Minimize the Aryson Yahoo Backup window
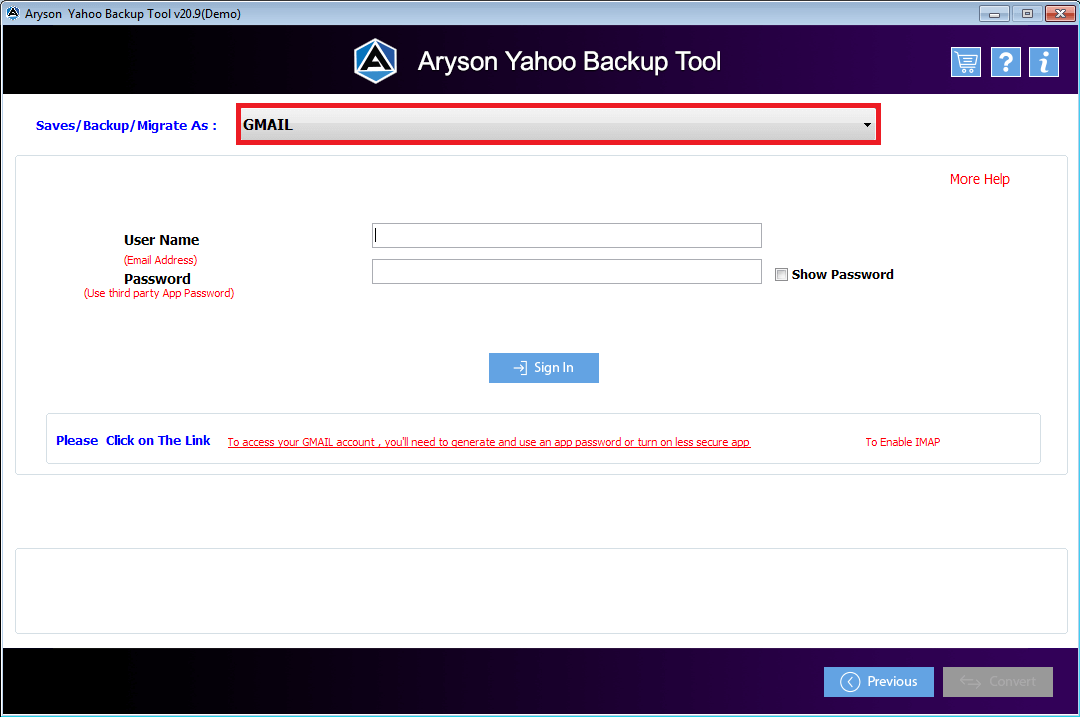Image resolution: width=1080 pixels, height=720 pixels. tap(994, 13)
